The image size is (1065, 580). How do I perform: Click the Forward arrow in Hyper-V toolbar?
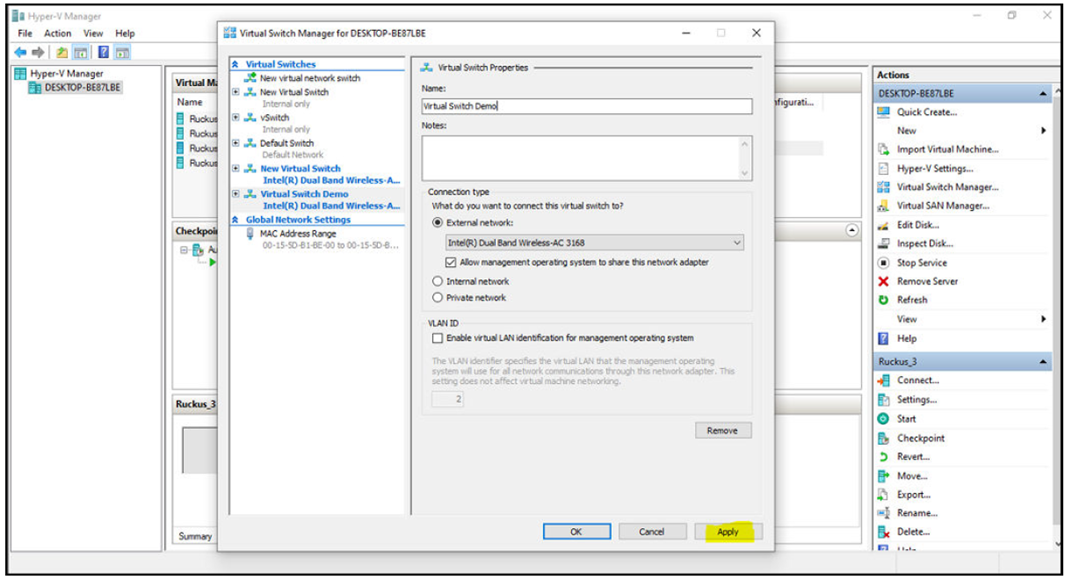[x=38, y=52]
